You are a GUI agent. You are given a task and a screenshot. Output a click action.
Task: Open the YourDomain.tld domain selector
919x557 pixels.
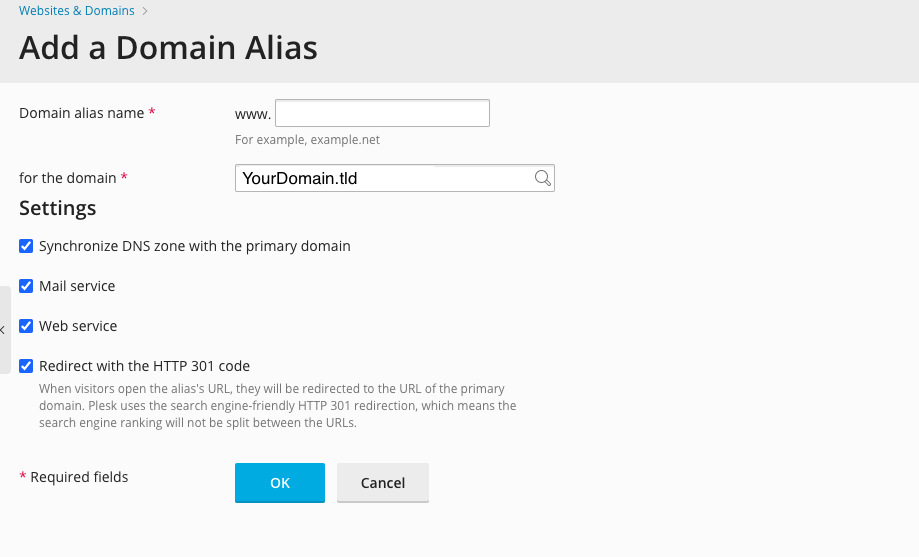click(385, 178)
